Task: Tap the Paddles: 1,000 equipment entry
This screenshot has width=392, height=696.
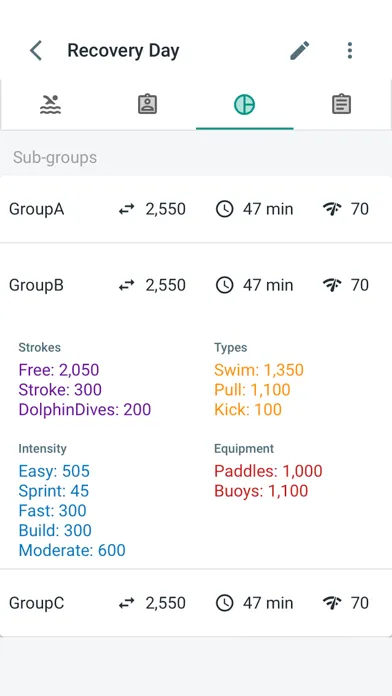Action: coord(268,471)
